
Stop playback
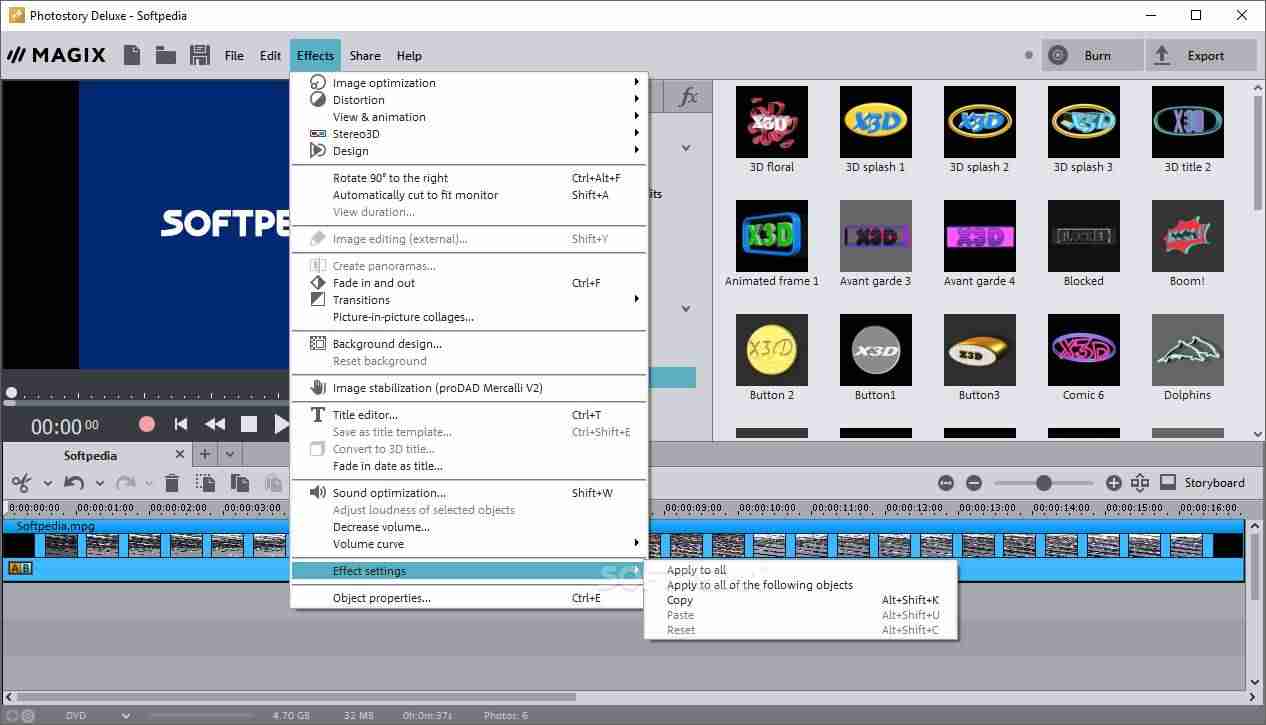[x=249, y=424]
